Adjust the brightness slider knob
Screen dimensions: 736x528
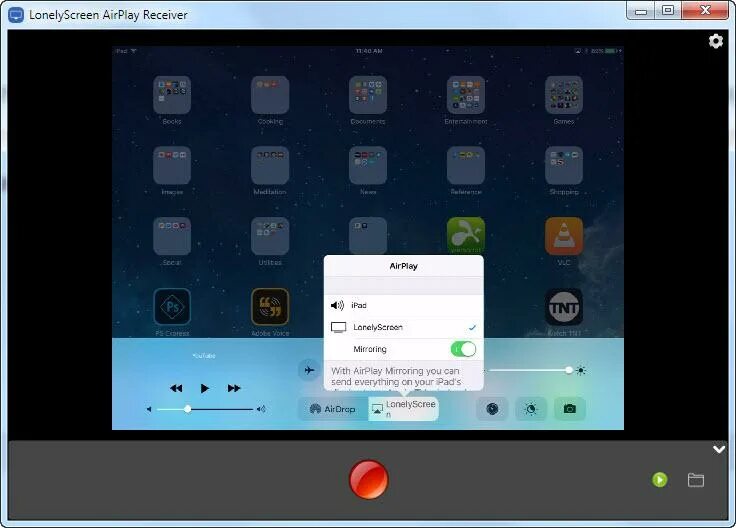coord(568,370)
